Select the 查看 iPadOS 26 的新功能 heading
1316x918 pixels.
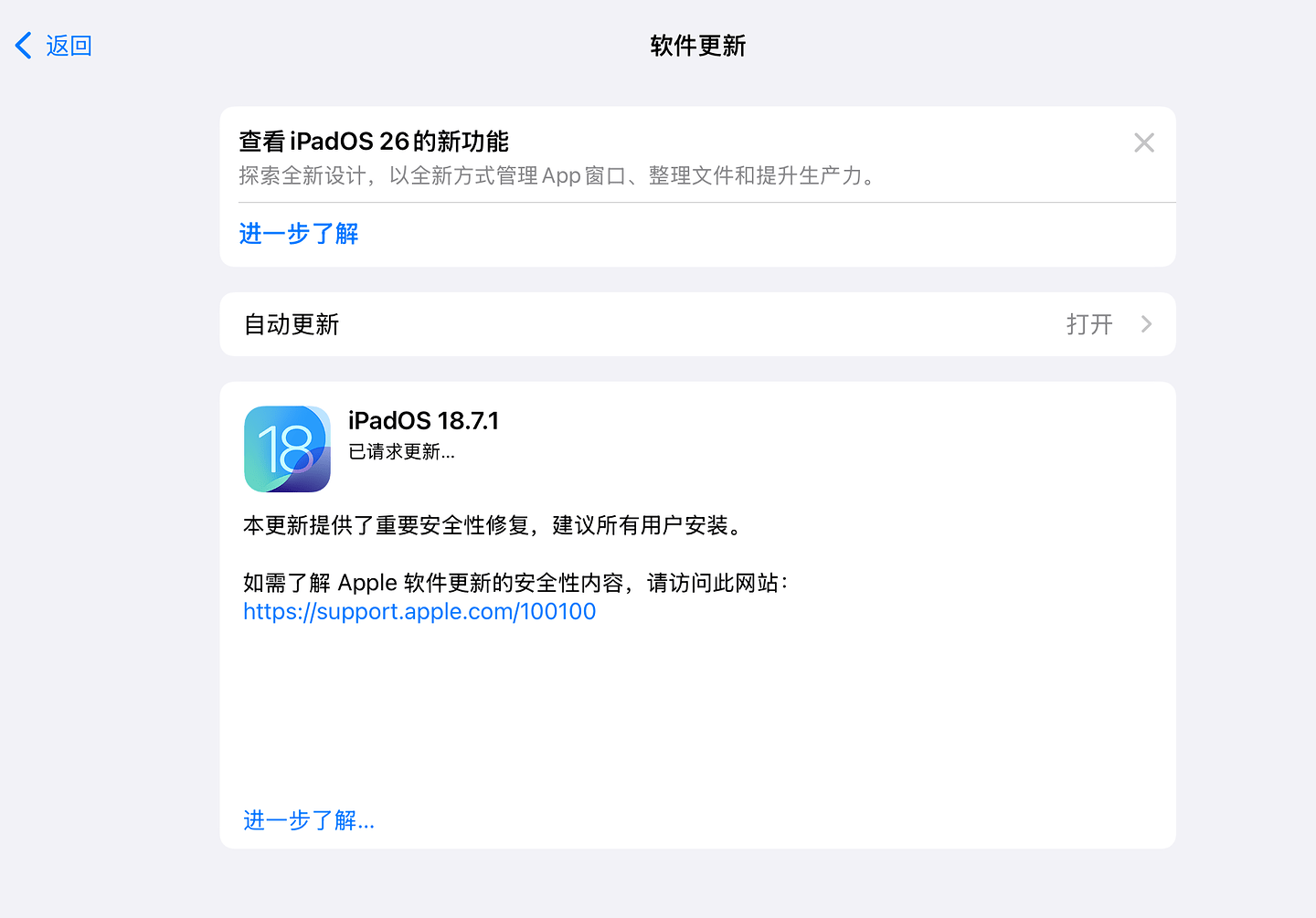click(x=374, y=142)
